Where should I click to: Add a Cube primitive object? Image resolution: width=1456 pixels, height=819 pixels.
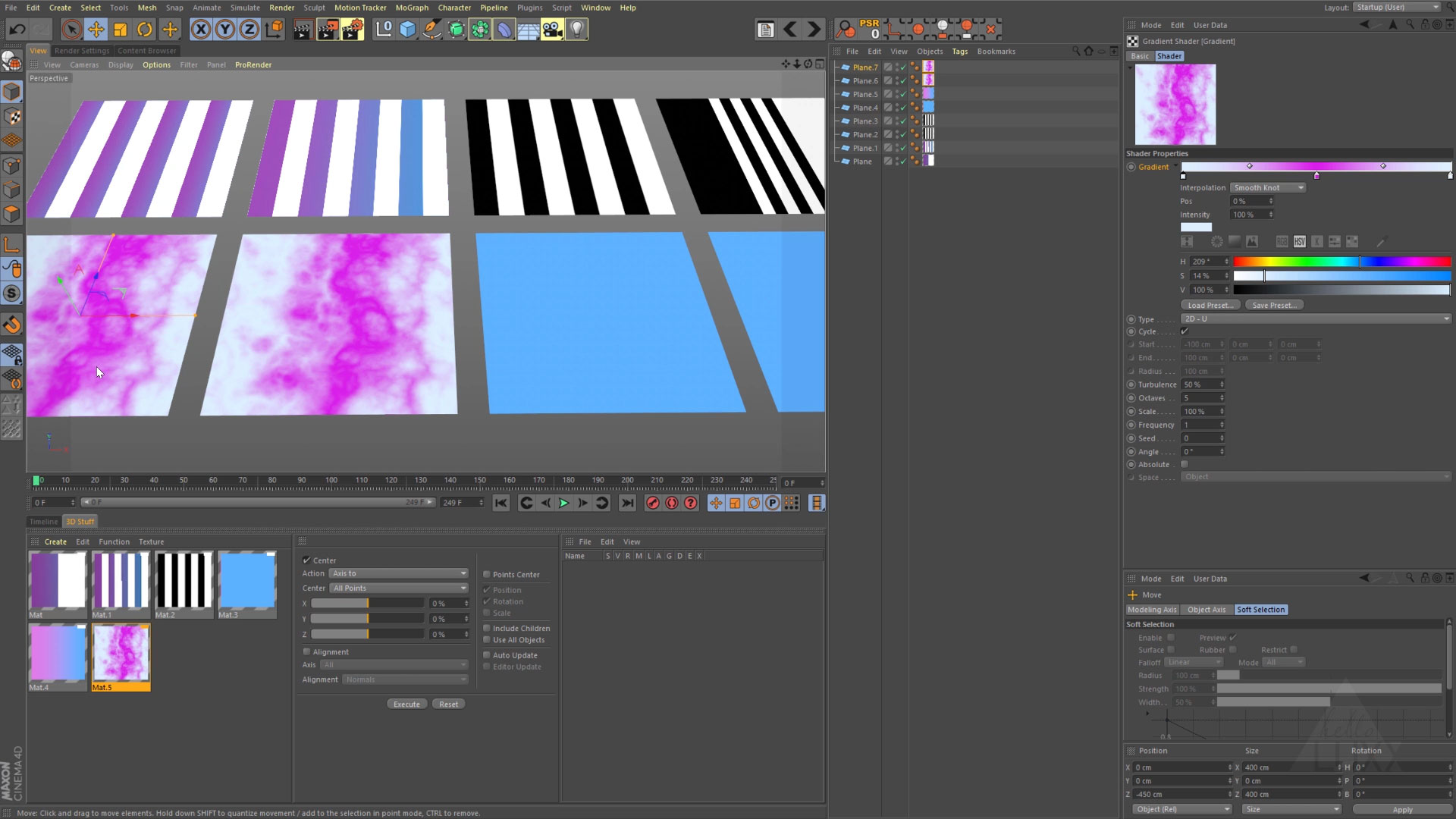pyautogui.click(x=408, y=30)
